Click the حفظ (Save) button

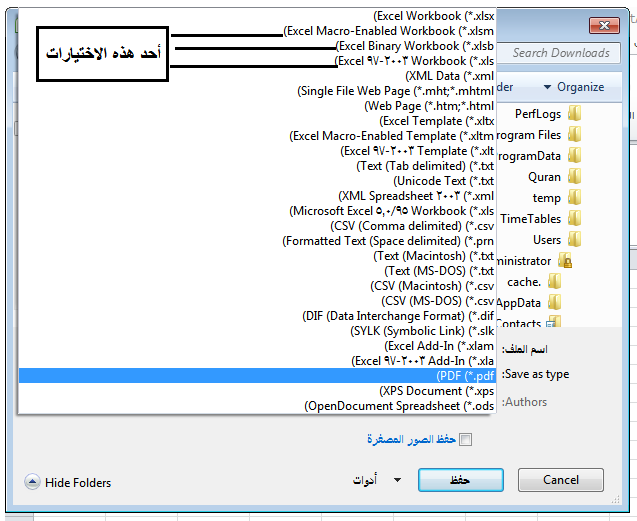tap(461, 480)
